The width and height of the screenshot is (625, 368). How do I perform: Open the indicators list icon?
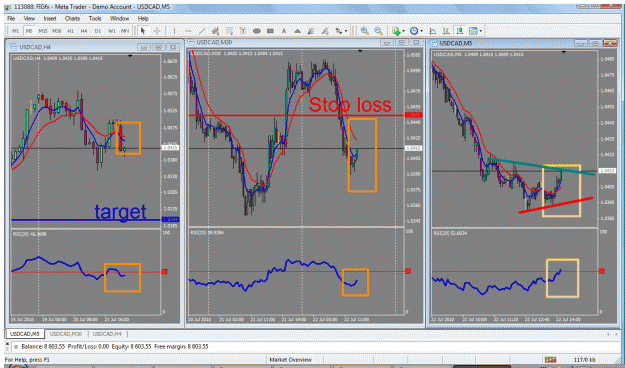pos(396,31)
